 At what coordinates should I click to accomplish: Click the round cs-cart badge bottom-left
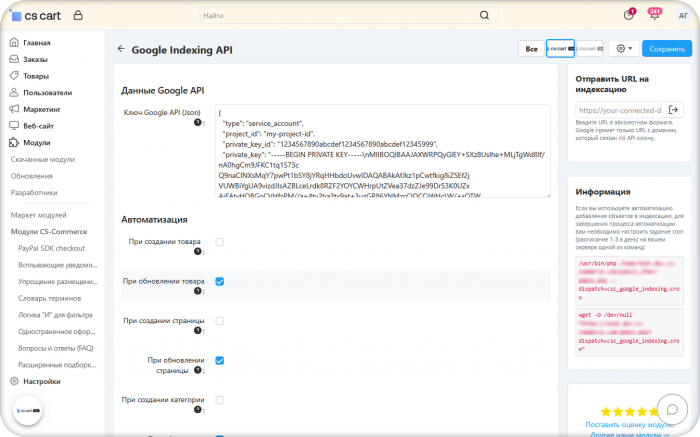coord(28,411)
